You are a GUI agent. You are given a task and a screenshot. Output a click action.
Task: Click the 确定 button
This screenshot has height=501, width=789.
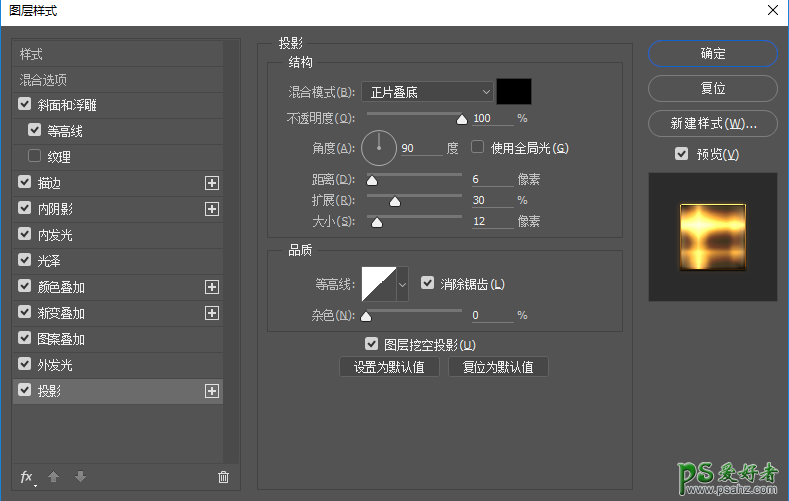(x=712, y=54)
